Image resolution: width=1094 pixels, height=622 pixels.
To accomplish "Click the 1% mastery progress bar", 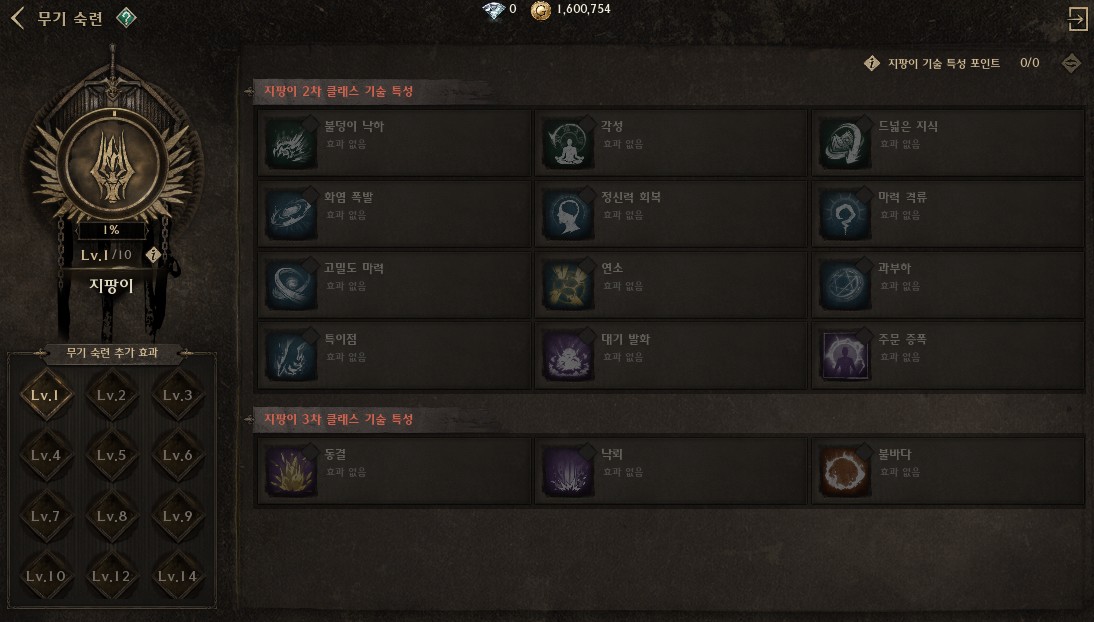I will coord(112,230).
